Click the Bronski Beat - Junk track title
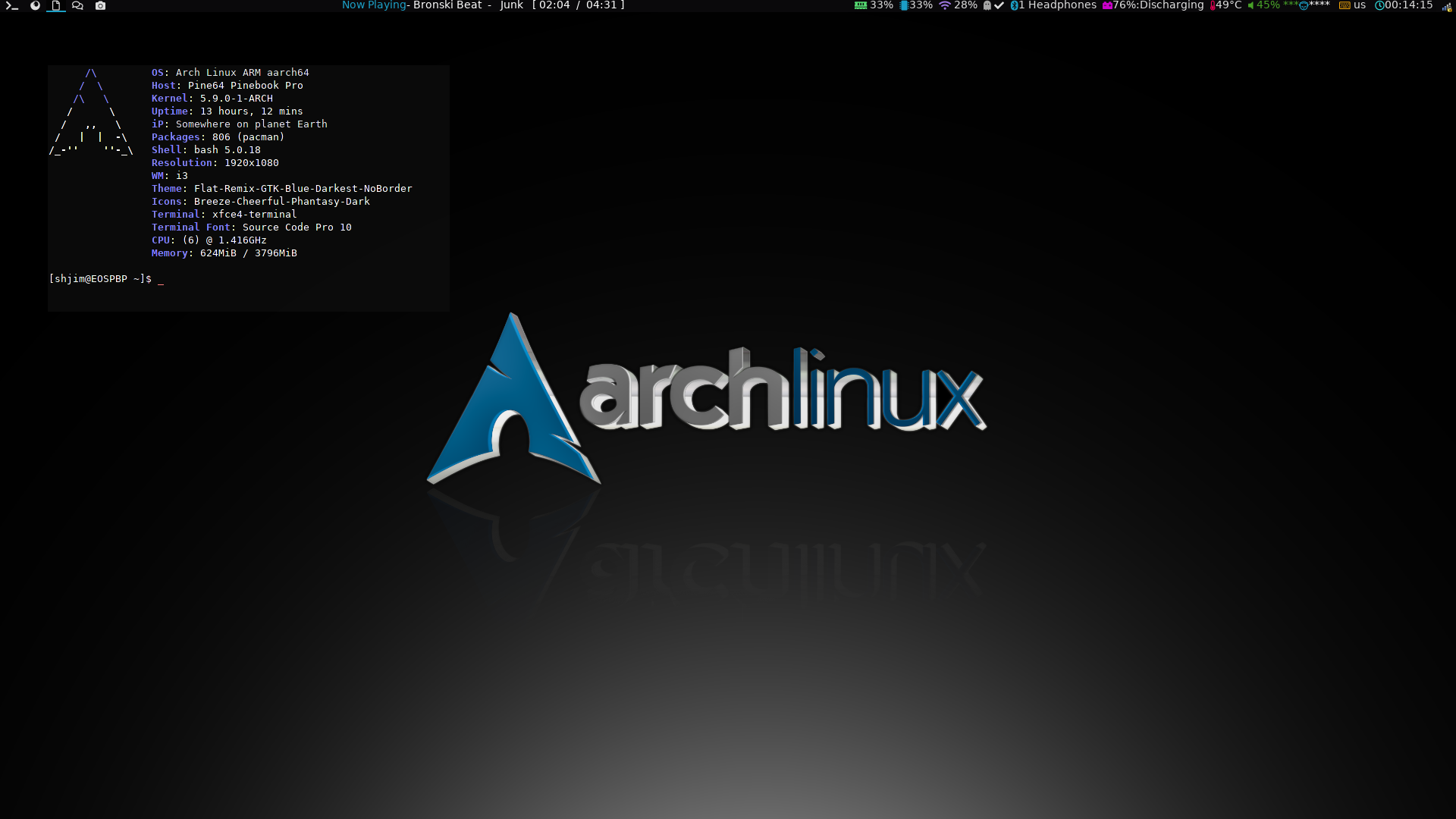This screenshot has width=1456, height=819. [468, 5]
